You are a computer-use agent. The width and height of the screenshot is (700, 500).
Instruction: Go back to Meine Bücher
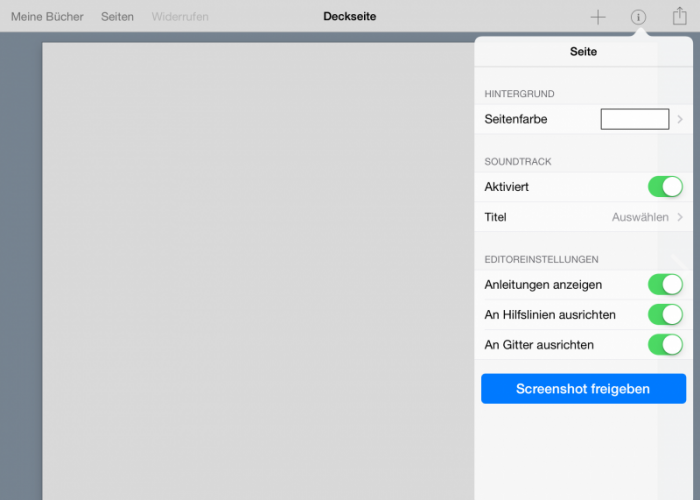coord(47,17)
